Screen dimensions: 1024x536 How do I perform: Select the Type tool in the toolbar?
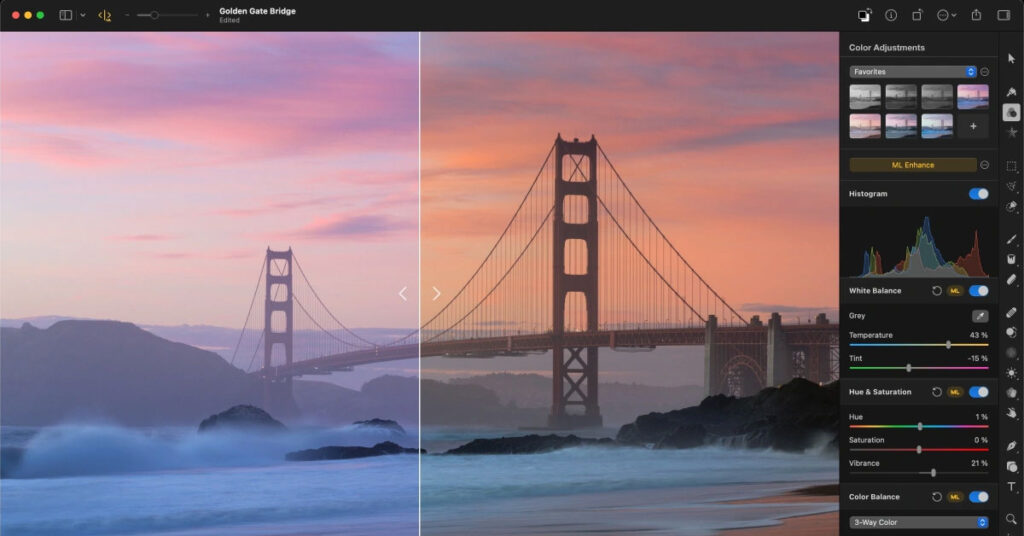pos(1011,487)
